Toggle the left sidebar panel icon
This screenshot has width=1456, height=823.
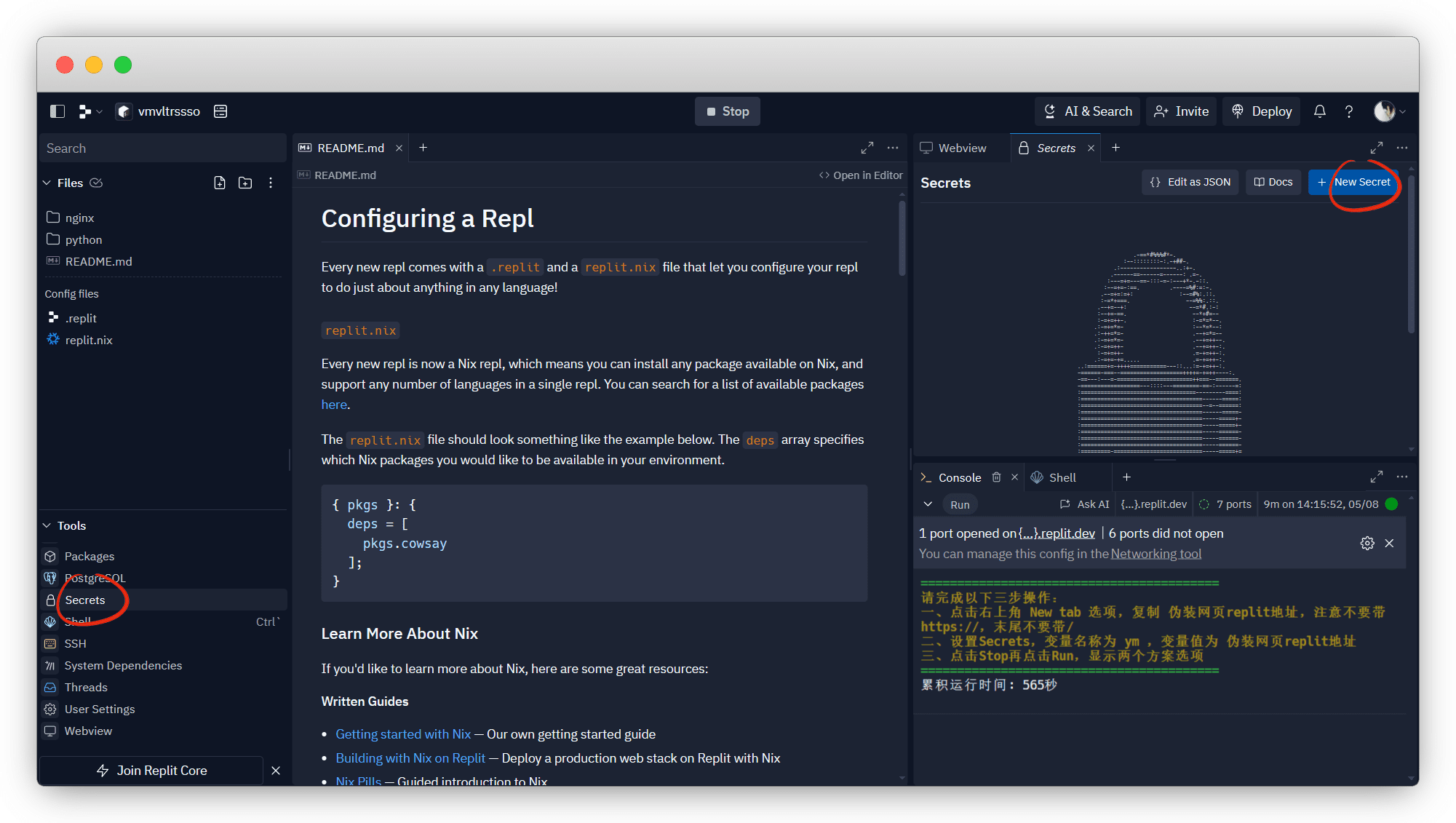[57, 111]
